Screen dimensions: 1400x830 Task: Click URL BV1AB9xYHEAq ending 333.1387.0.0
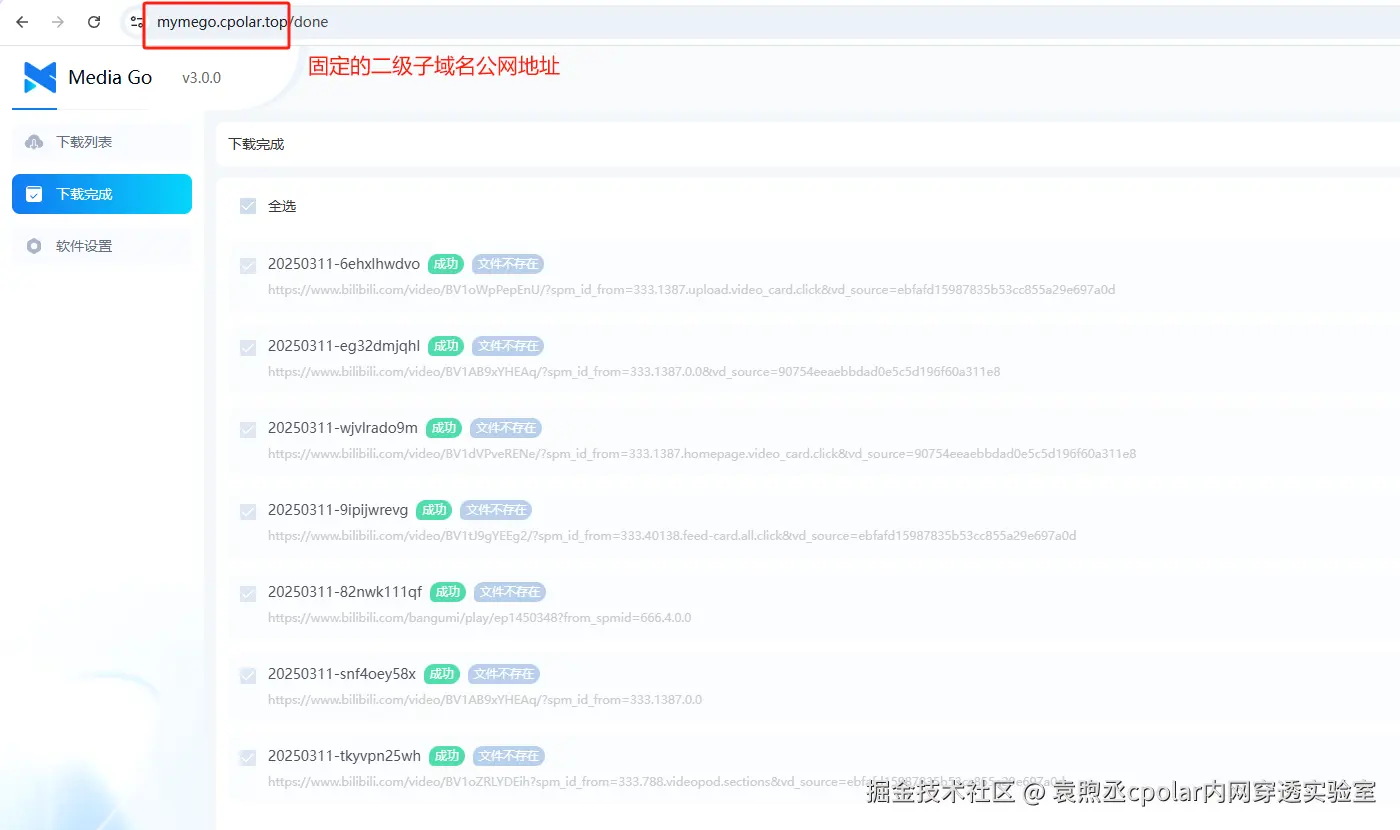click(x=485, y=700)
